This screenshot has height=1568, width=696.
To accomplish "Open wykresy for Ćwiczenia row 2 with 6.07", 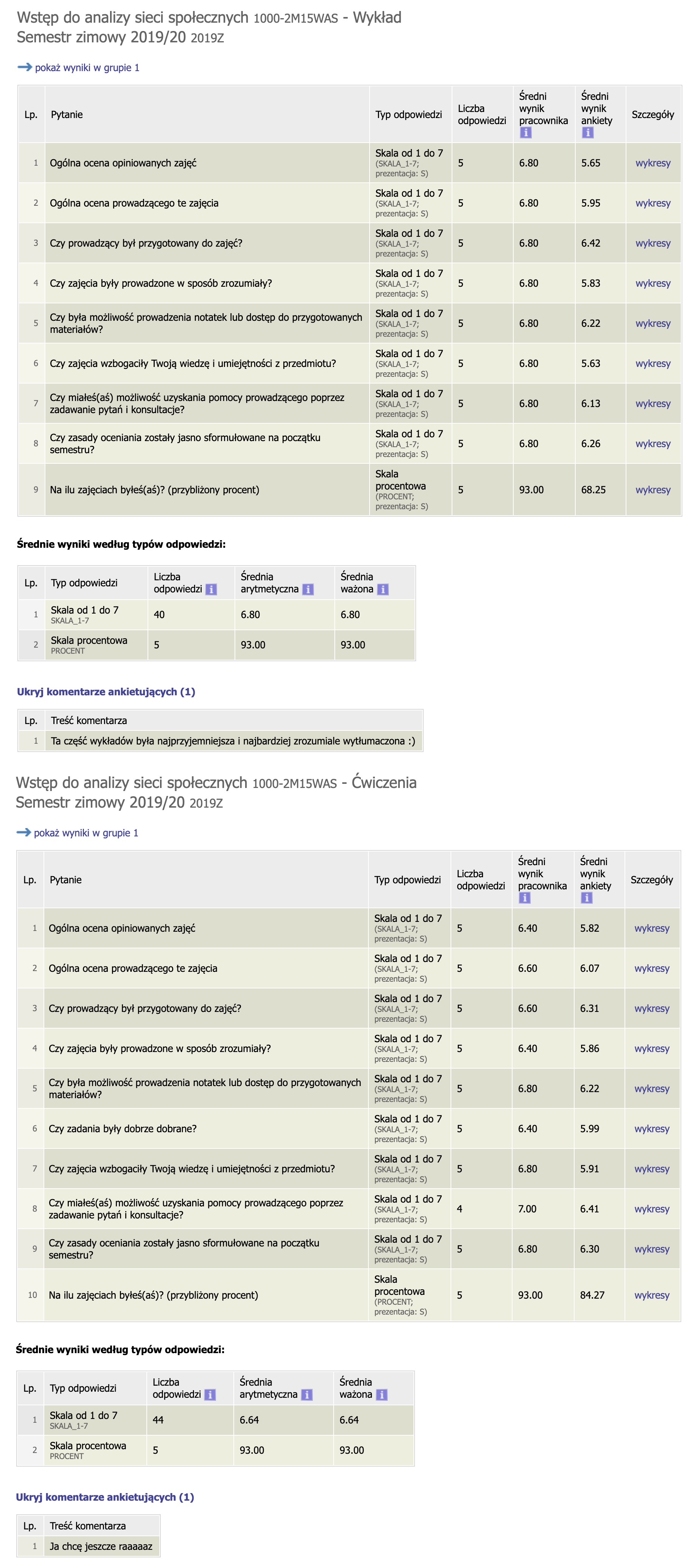I will (652, 968).
